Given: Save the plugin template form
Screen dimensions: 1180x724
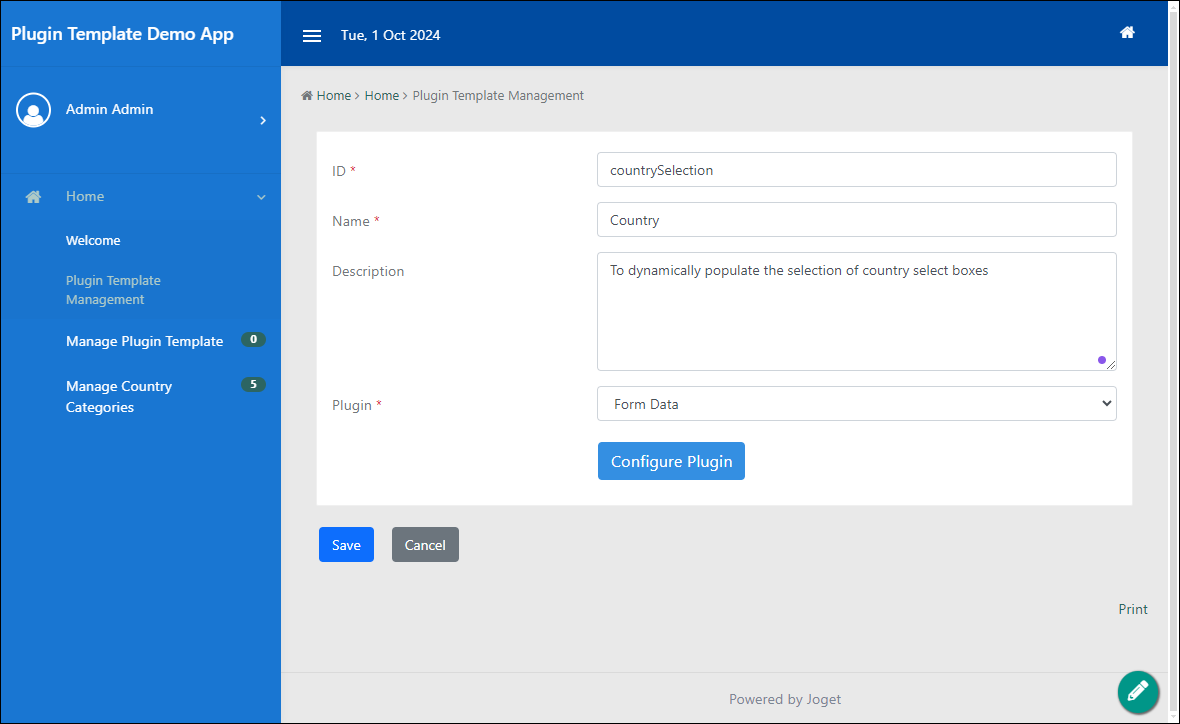Looking at the screenshot, I should tap(346, 545).
